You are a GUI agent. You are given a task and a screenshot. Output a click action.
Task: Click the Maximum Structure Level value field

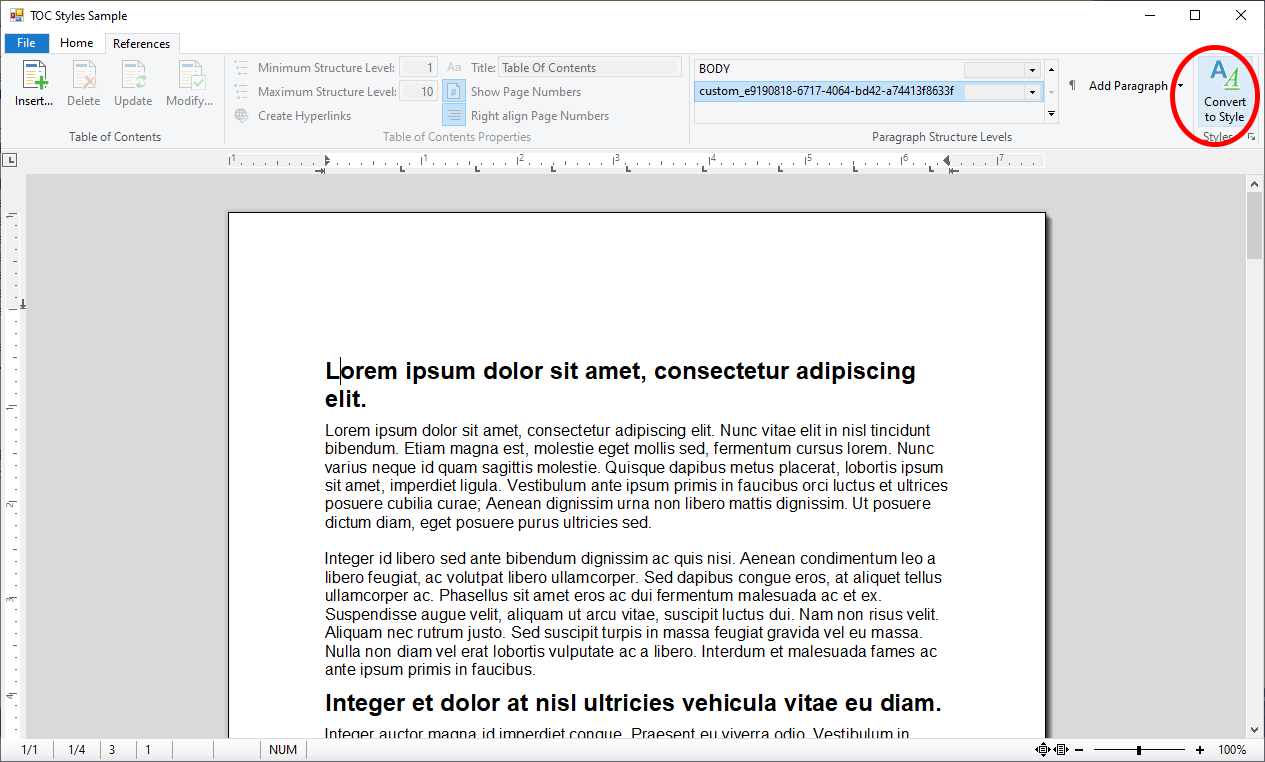pyautogui.click(x=418, y=92)
